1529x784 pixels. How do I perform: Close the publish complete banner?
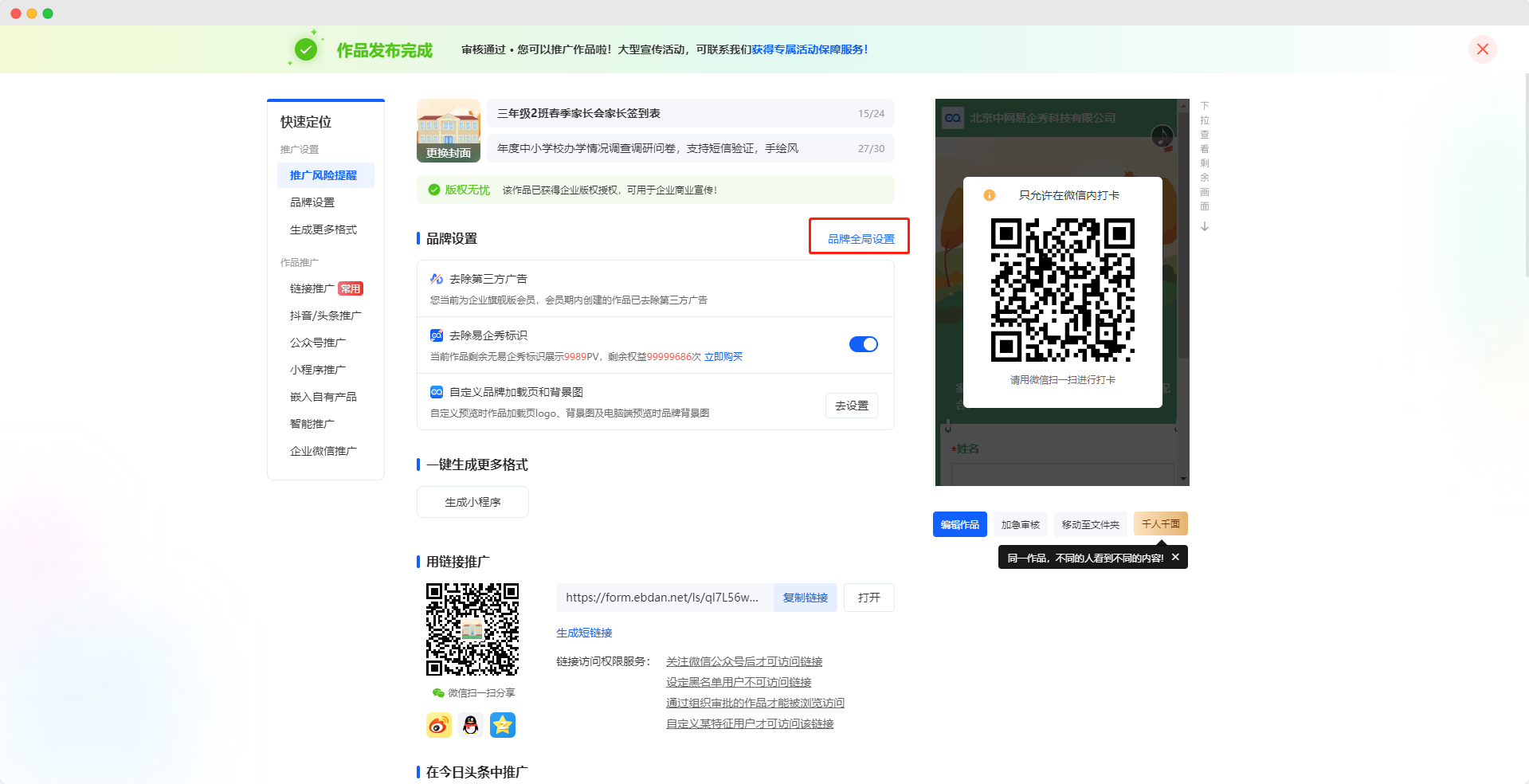1482,49
